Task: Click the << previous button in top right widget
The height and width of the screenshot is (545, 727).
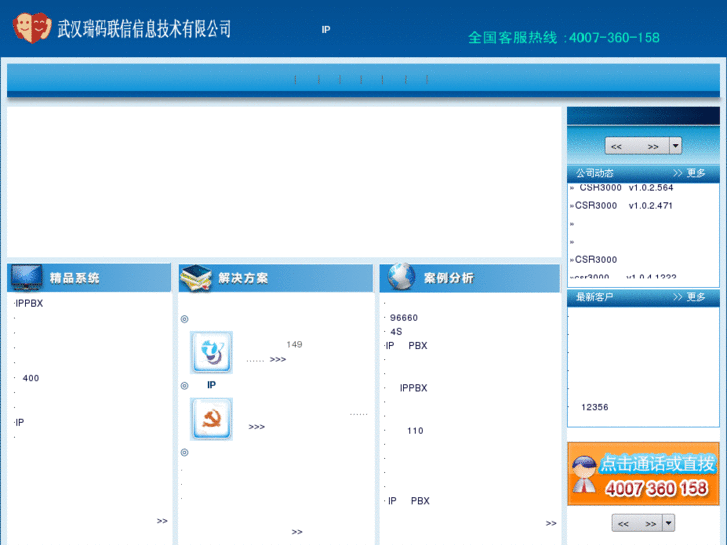Action: (616, 146)
